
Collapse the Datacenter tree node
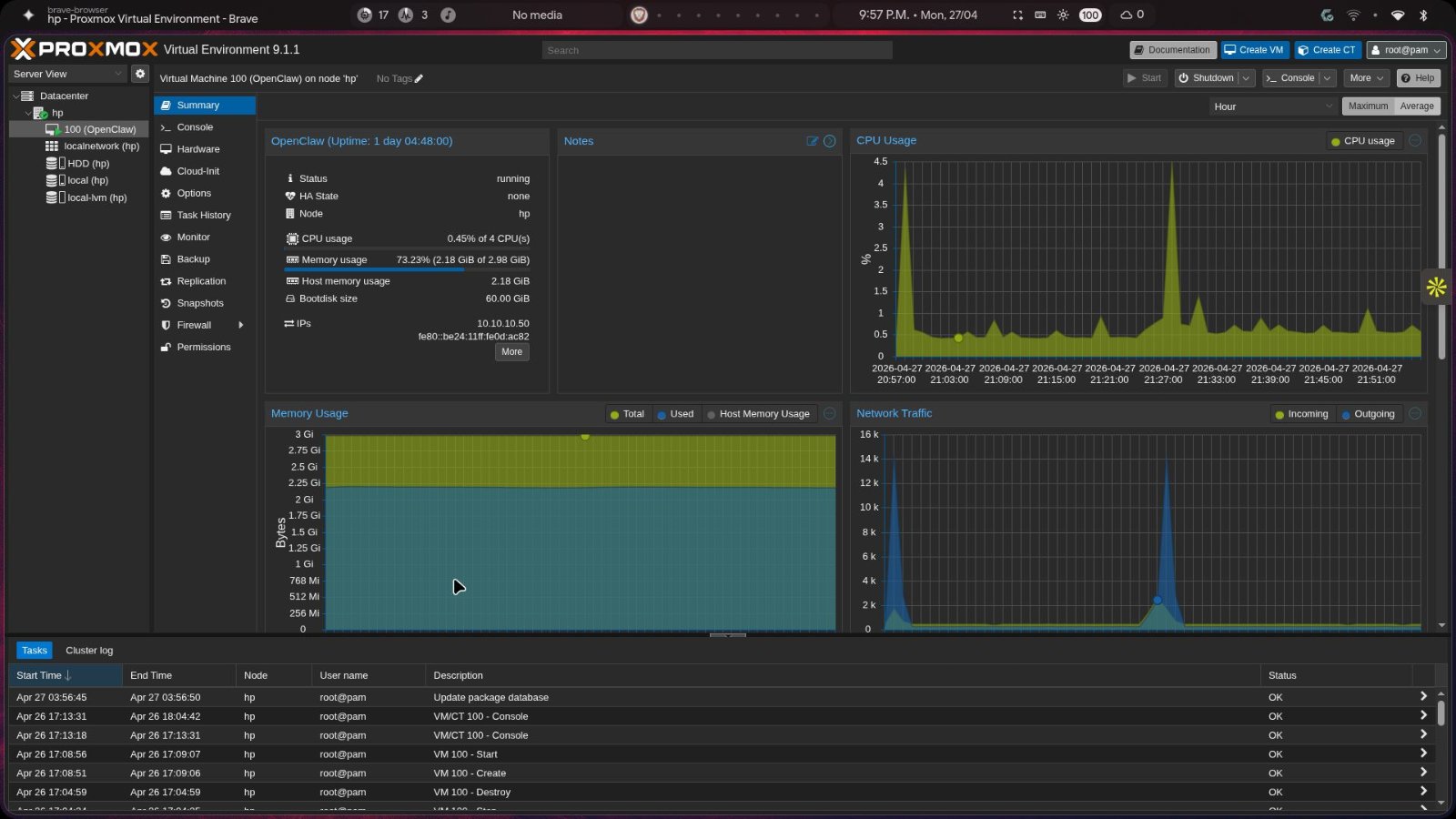pyautogui.click(x=15, y=96)
